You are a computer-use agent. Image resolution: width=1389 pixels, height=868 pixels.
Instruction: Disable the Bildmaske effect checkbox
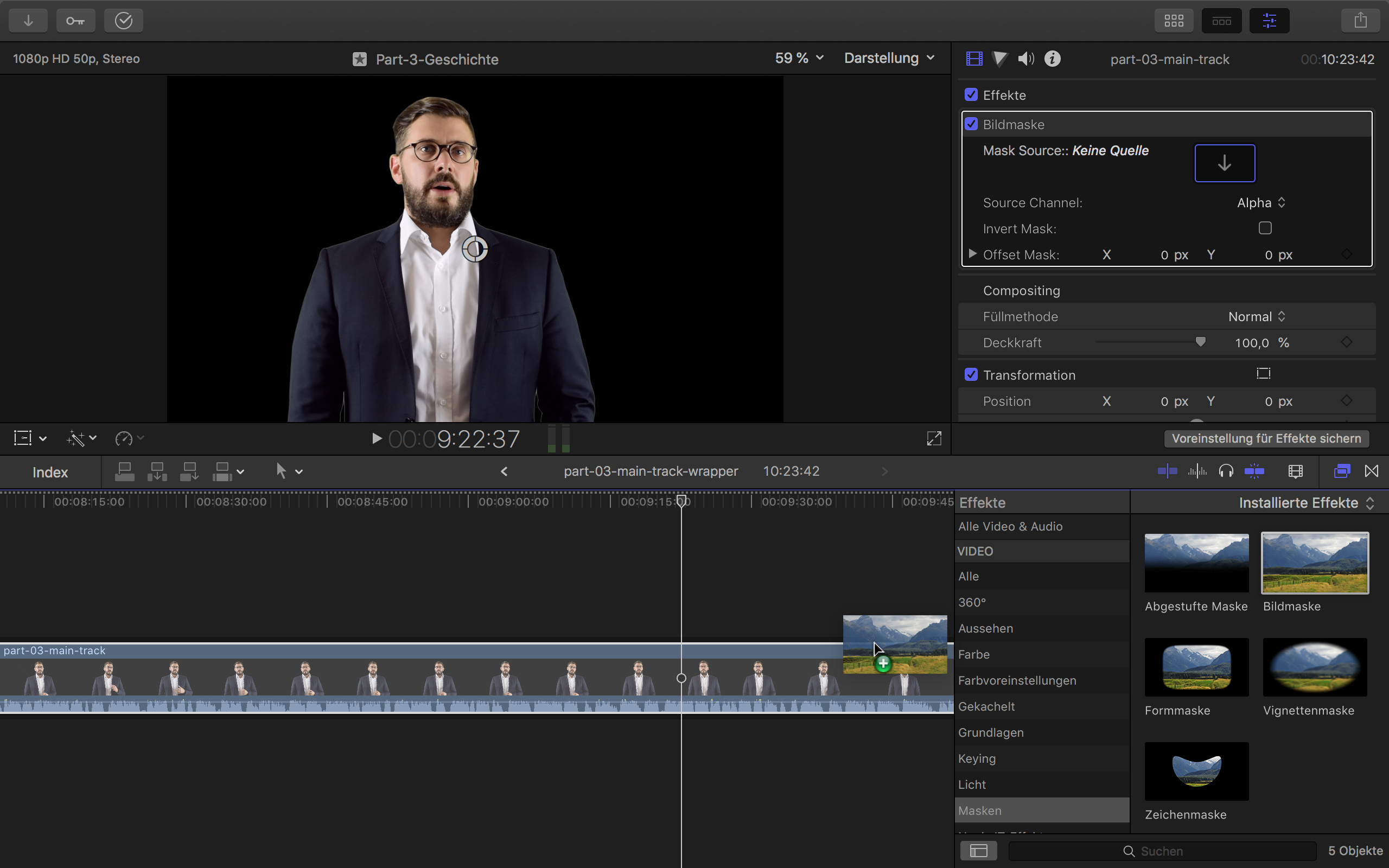[x=971, y=124]
